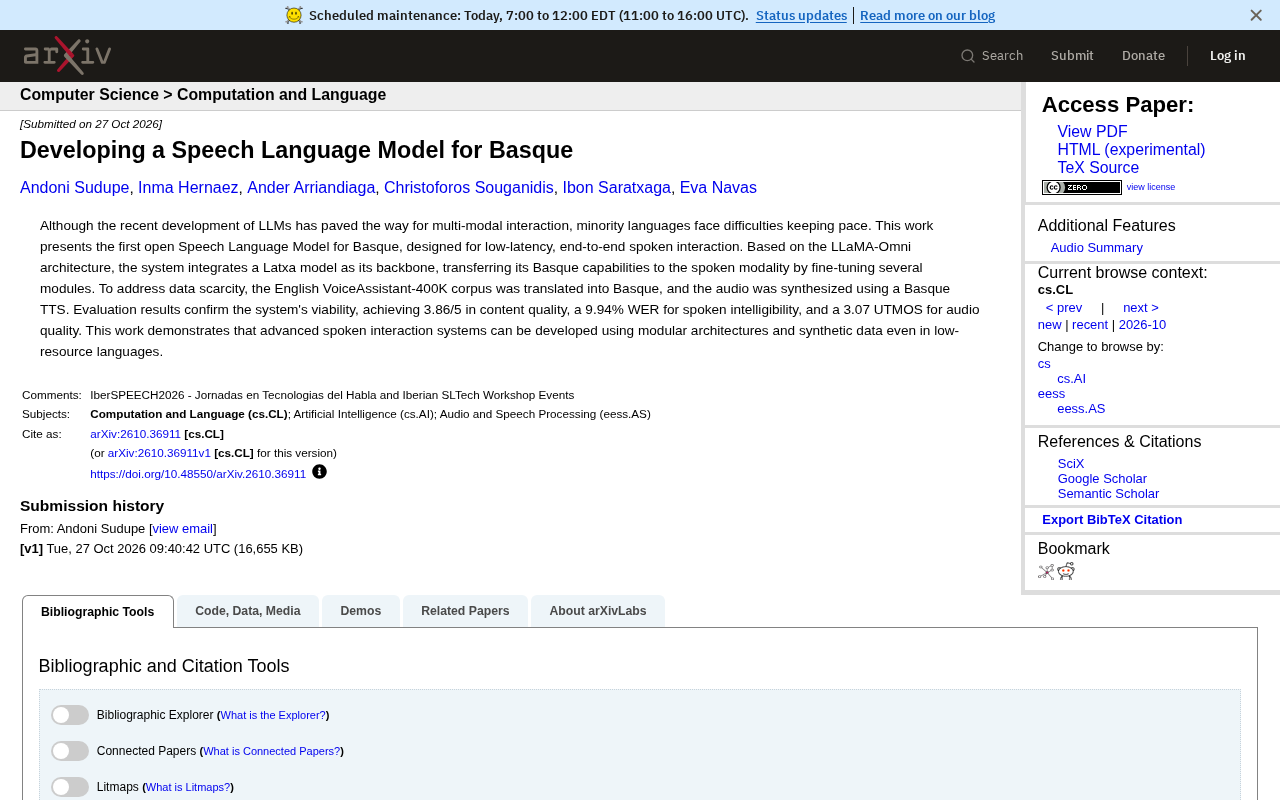Go to previous paper with prev link
This screenshot has height=800, width=1280.
click(1064, 308)
